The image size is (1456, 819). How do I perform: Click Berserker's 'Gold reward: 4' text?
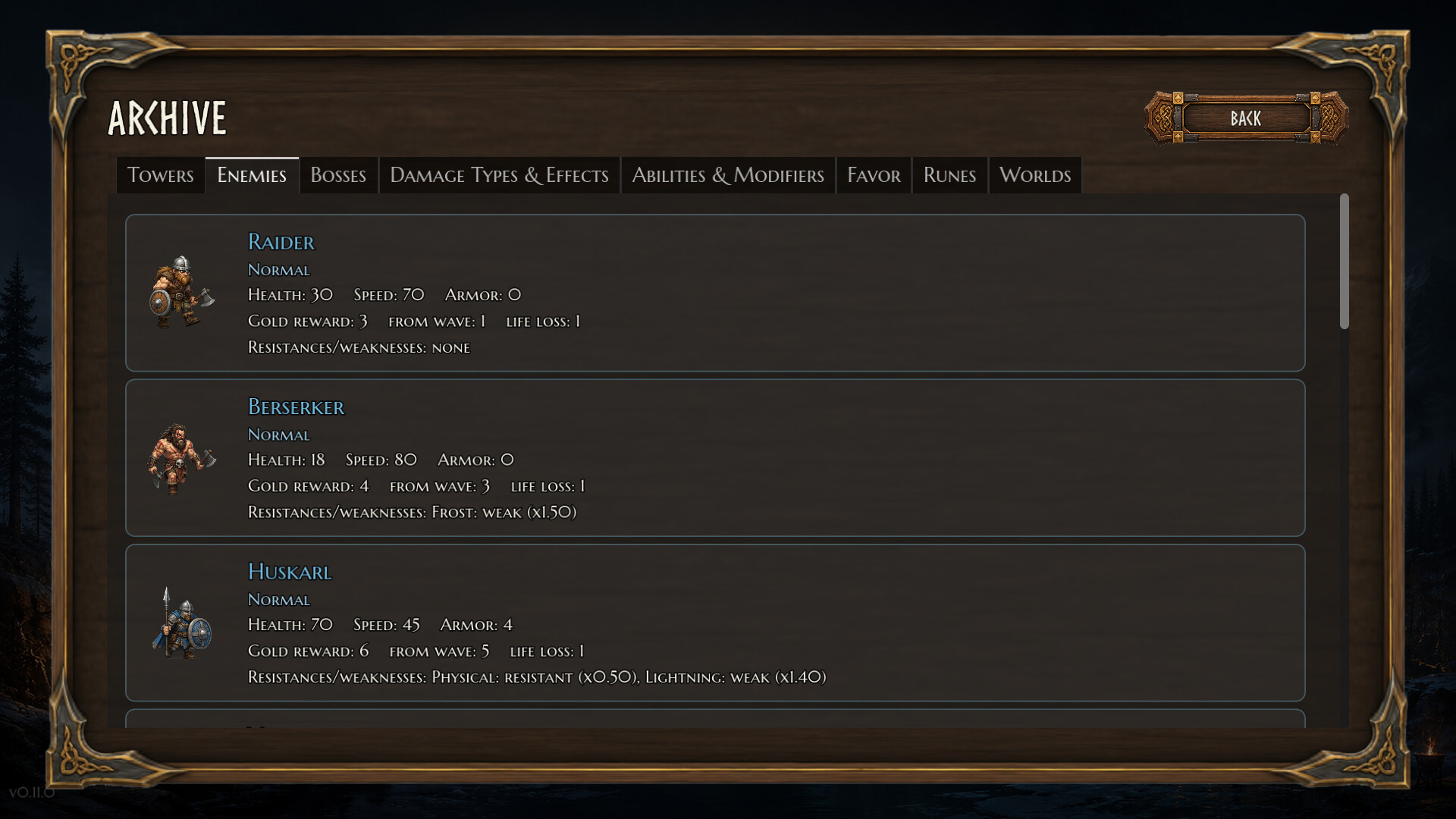click(309, 486)
